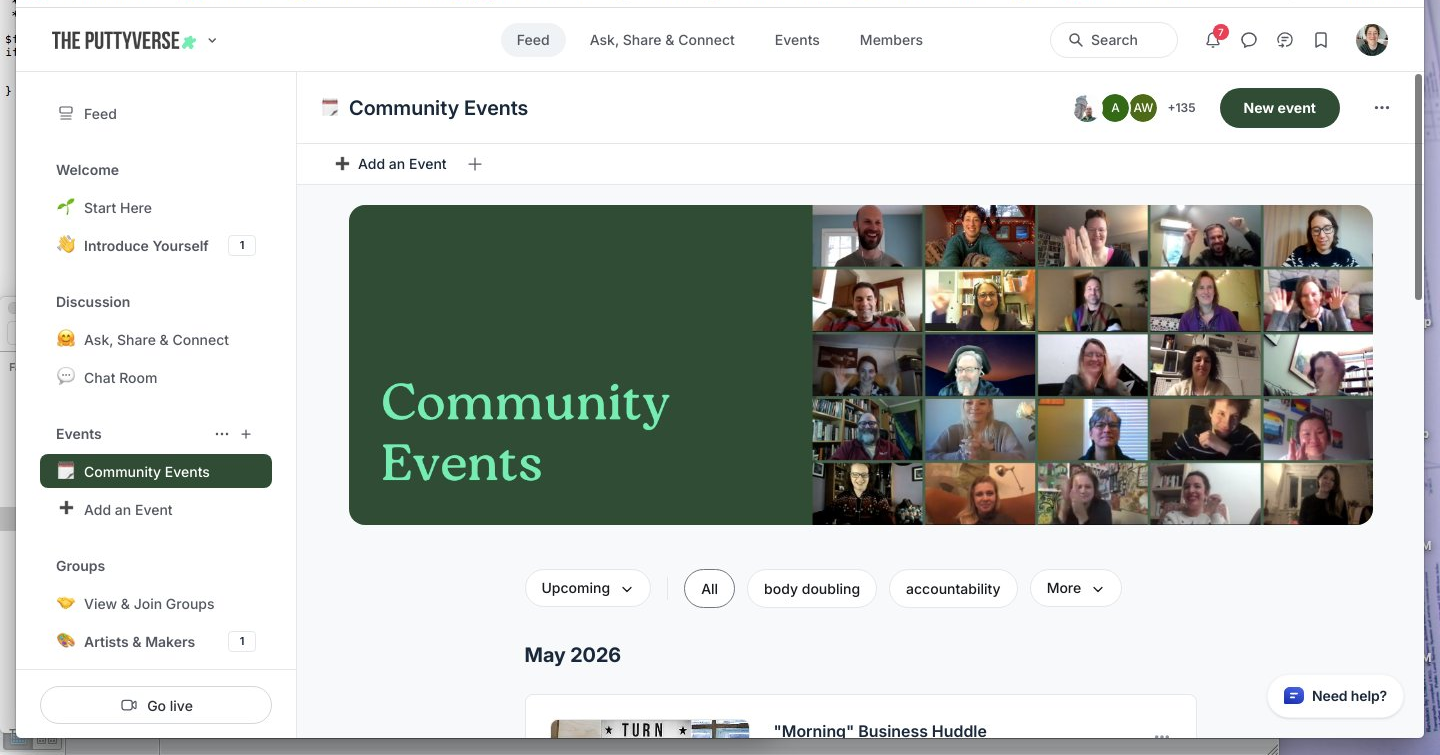Viewport: 1440px width, 755px height.
Task: Open Feed in the sidebar
Action: click(156, 114)
